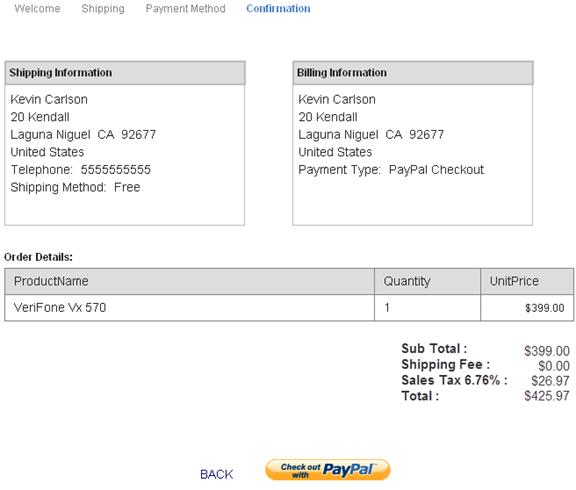Switch to the Shipping step tab
The width and height of the screenshot is (576, 490).
coord(103,8)
